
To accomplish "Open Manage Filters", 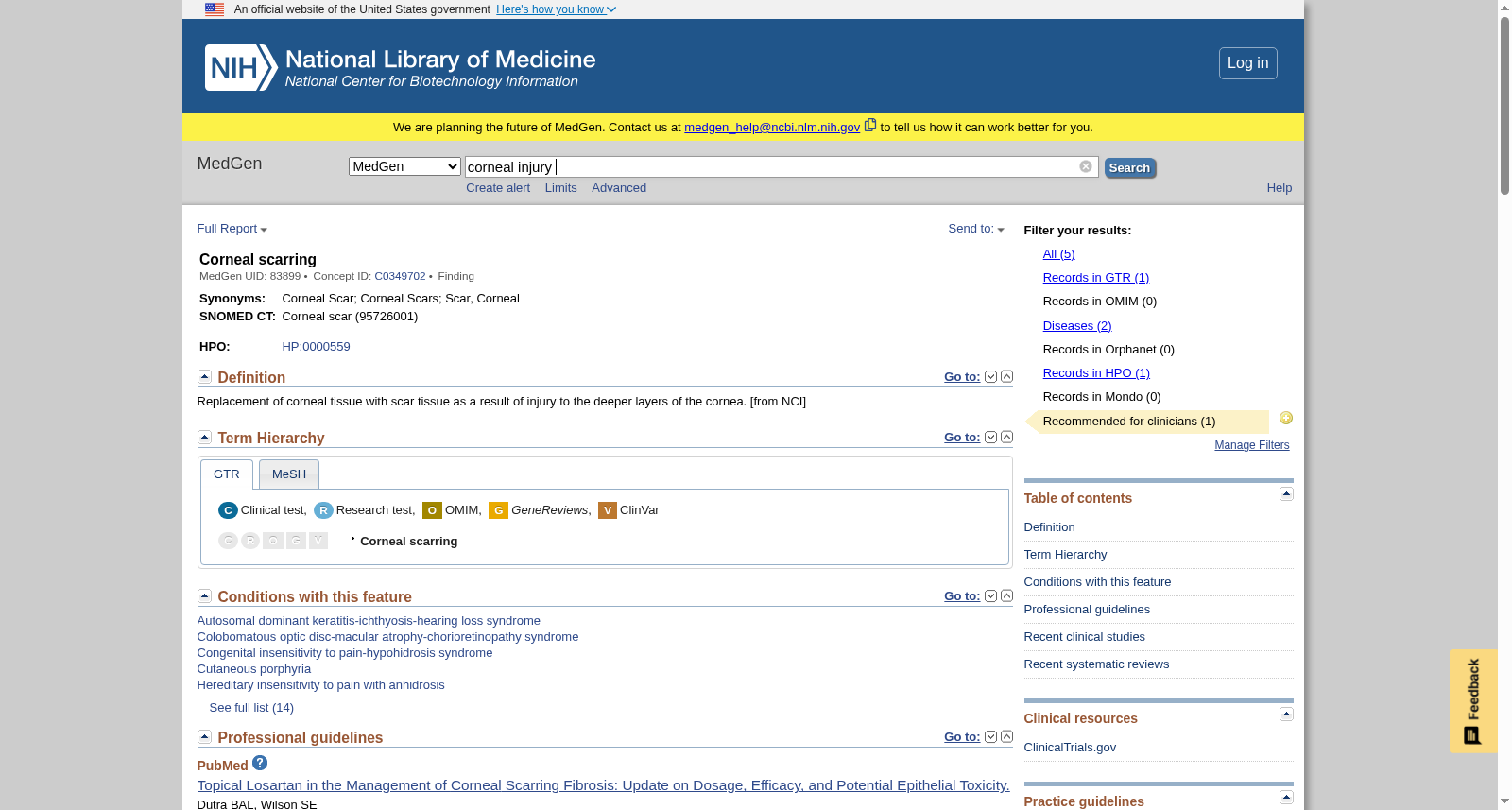I will (x=1252, y=445).
